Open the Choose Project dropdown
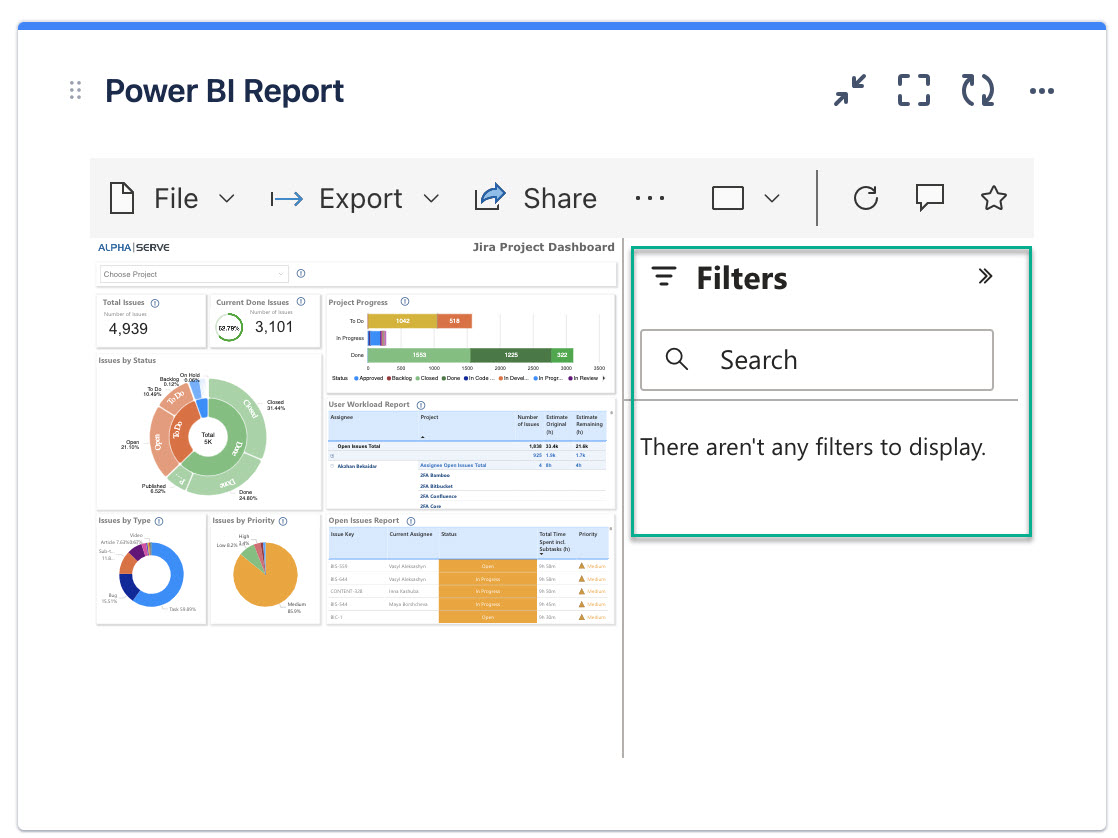Image resolution: width=1118 pixels, height=838 pixels. [193, 273]
